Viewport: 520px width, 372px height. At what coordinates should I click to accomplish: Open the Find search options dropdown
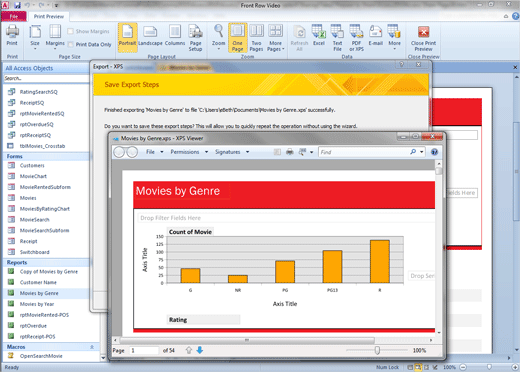click(x=422, y=152)
